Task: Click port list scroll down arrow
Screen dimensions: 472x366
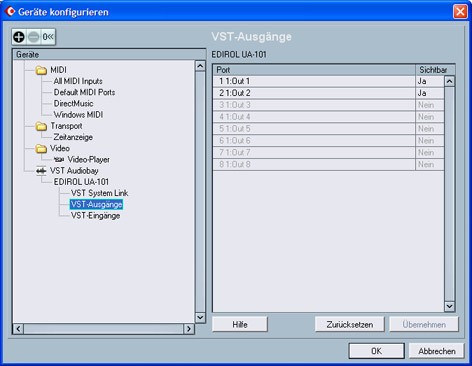Action: coord(449,306)
